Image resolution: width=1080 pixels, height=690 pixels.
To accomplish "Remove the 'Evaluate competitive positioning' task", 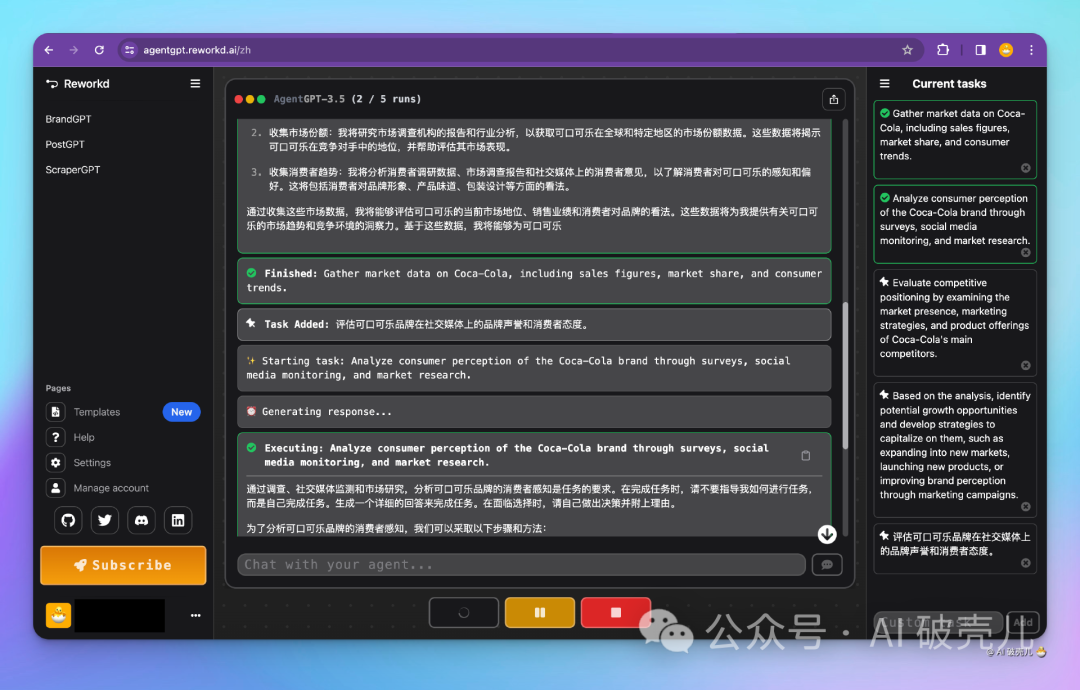I will (1025, 365).
